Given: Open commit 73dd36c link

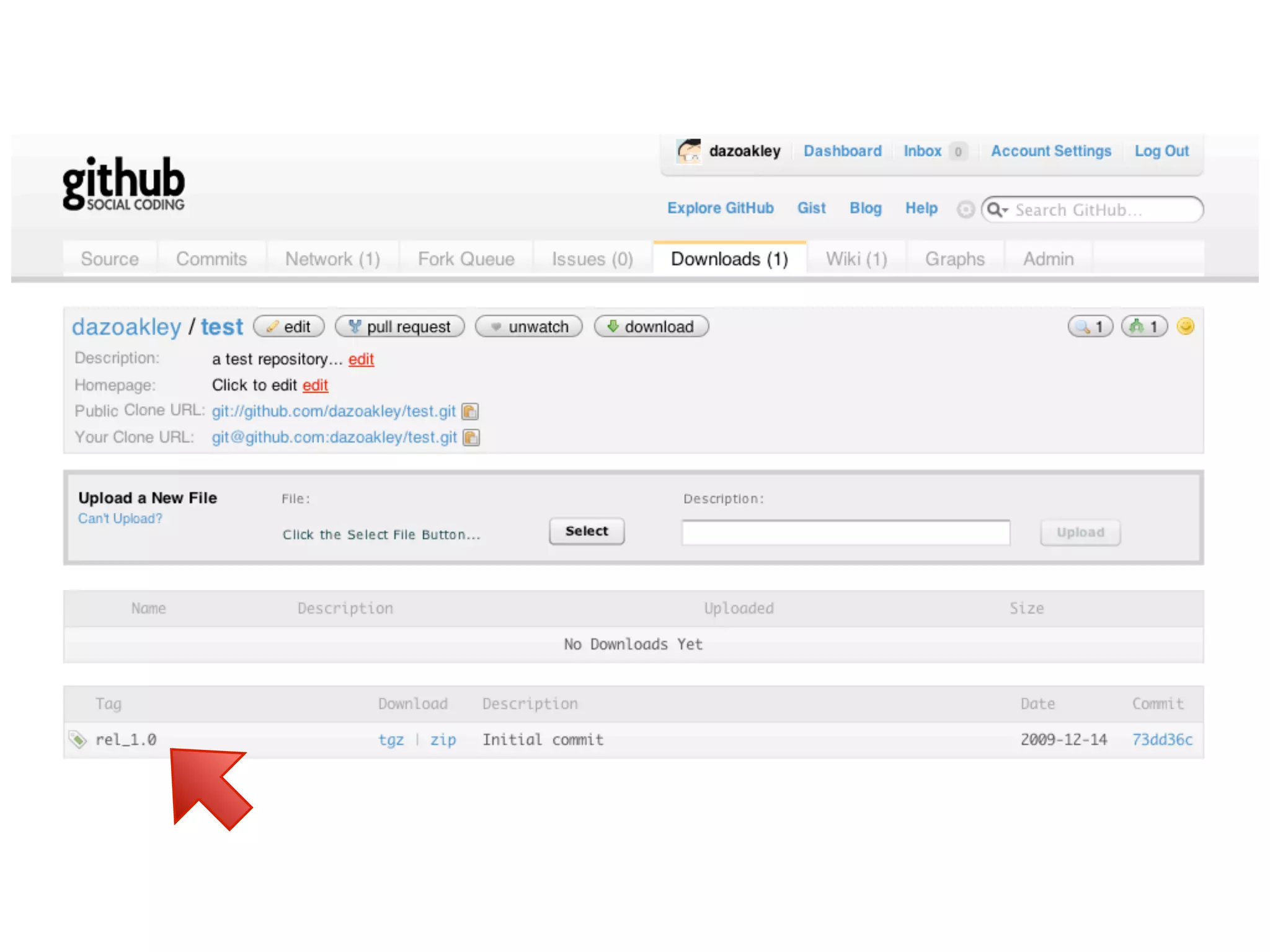Looking at the screenshot, I should pyautogui.click(x=1161, y=739).
